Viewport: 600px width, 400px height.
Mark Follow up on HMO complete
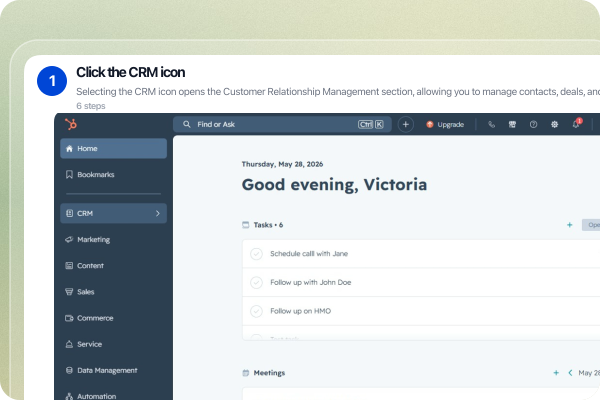(256, 311)
